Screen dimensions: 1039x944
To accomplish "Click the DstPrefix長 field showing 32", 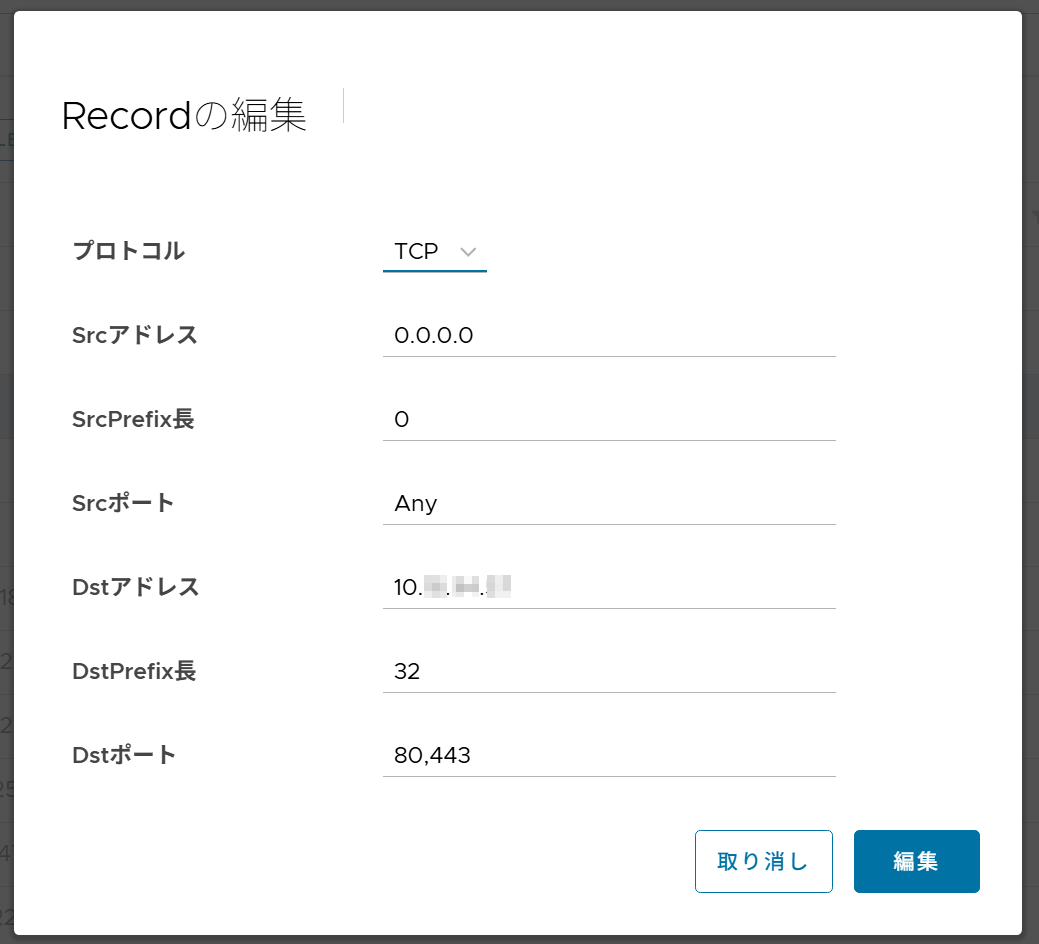I will click(608, 672).
